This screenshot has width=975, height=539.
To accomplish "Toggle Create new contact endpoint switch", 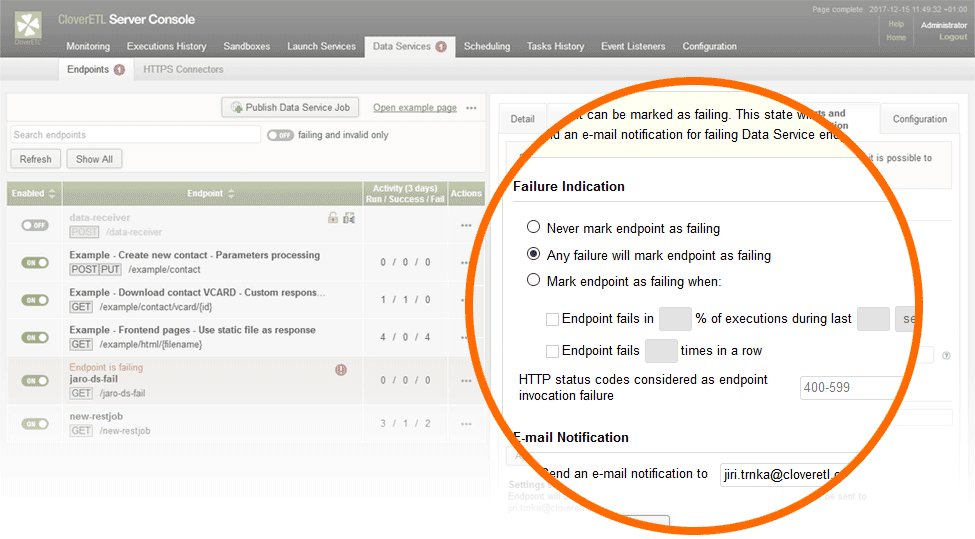I will coord(35,262).
